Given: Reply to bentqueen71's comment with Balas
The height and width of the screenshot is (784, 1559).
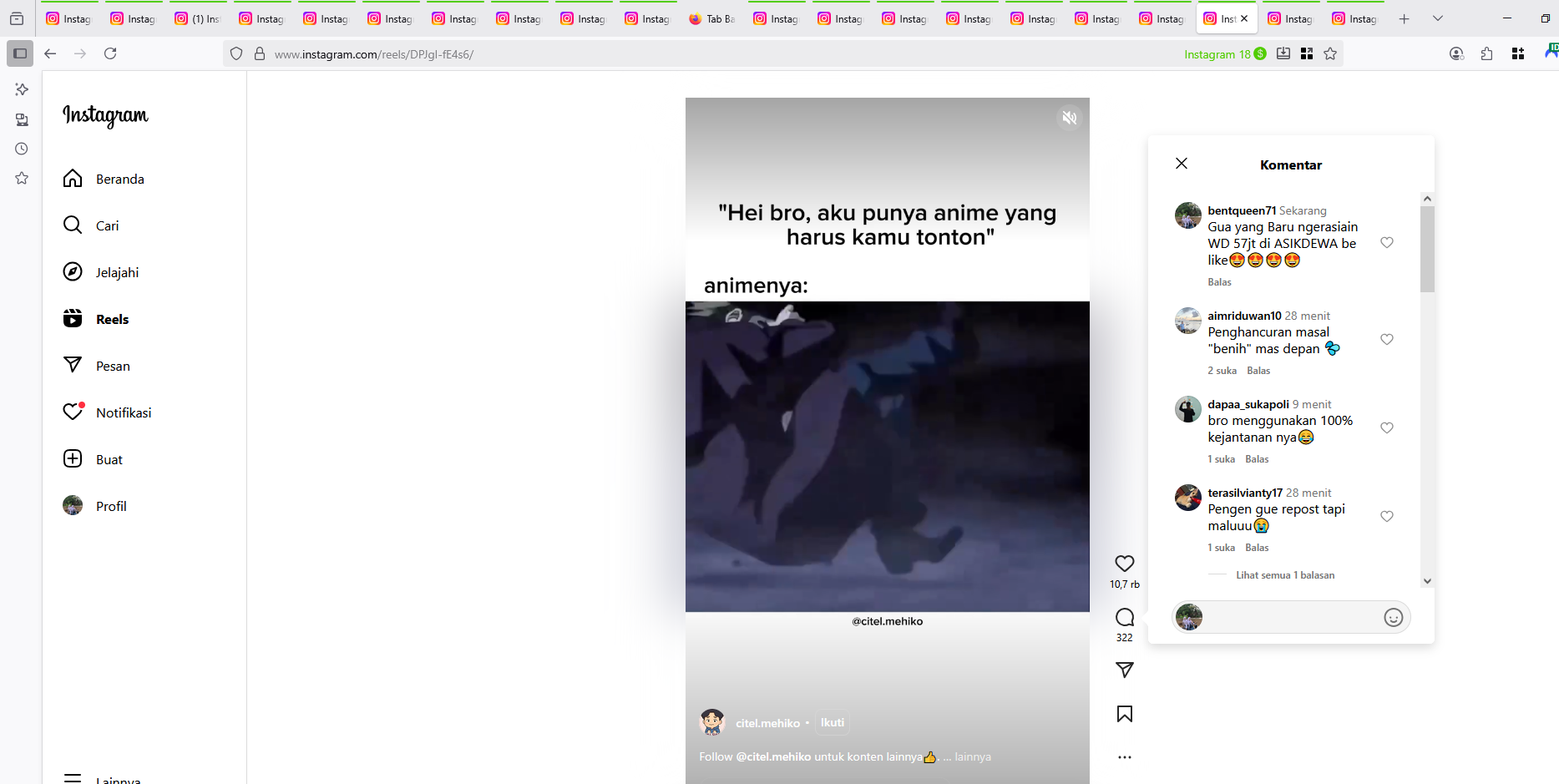Looking at the screenshot, I should coord(1219,282).
